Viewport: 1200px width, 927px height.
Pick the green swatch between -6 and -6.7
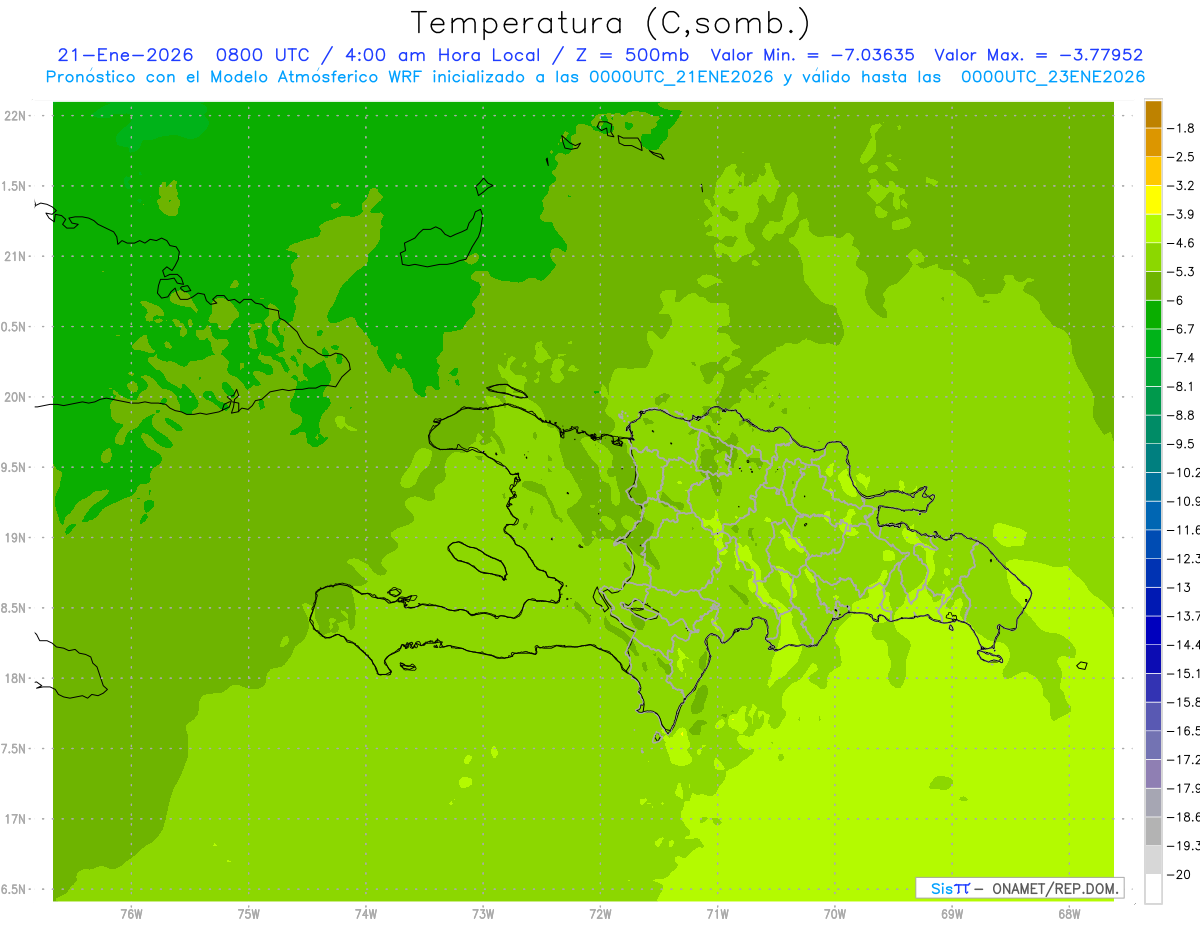(x=1153, y=315)
